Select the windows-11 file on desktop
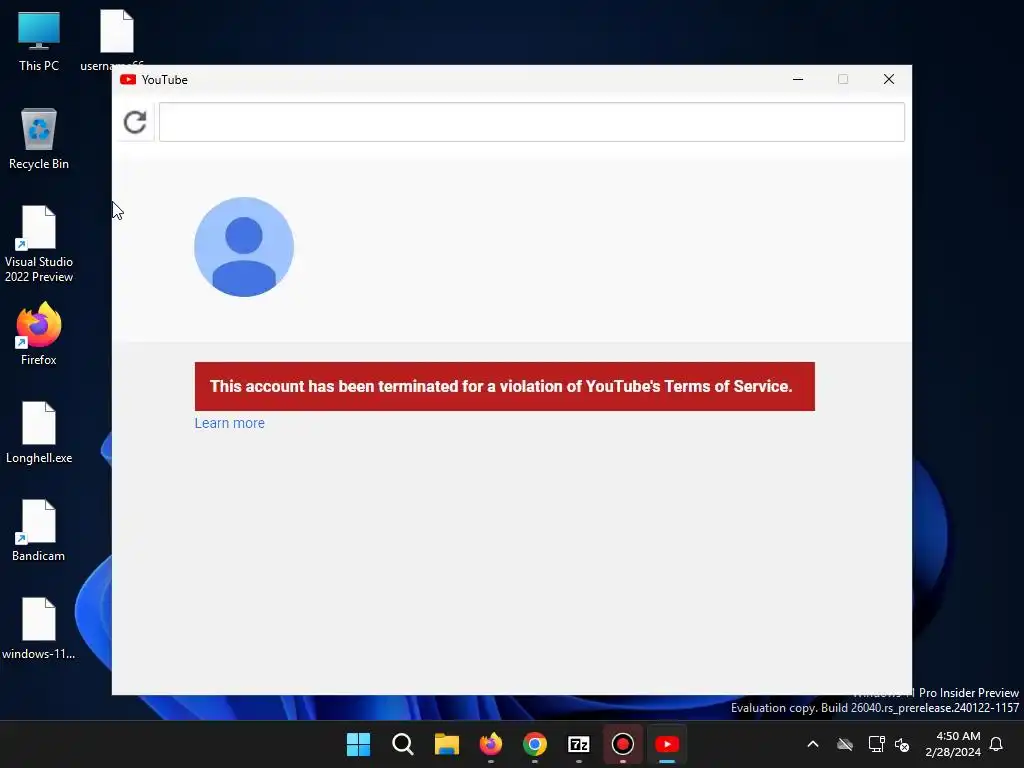1024x768 pixels. 39,628
